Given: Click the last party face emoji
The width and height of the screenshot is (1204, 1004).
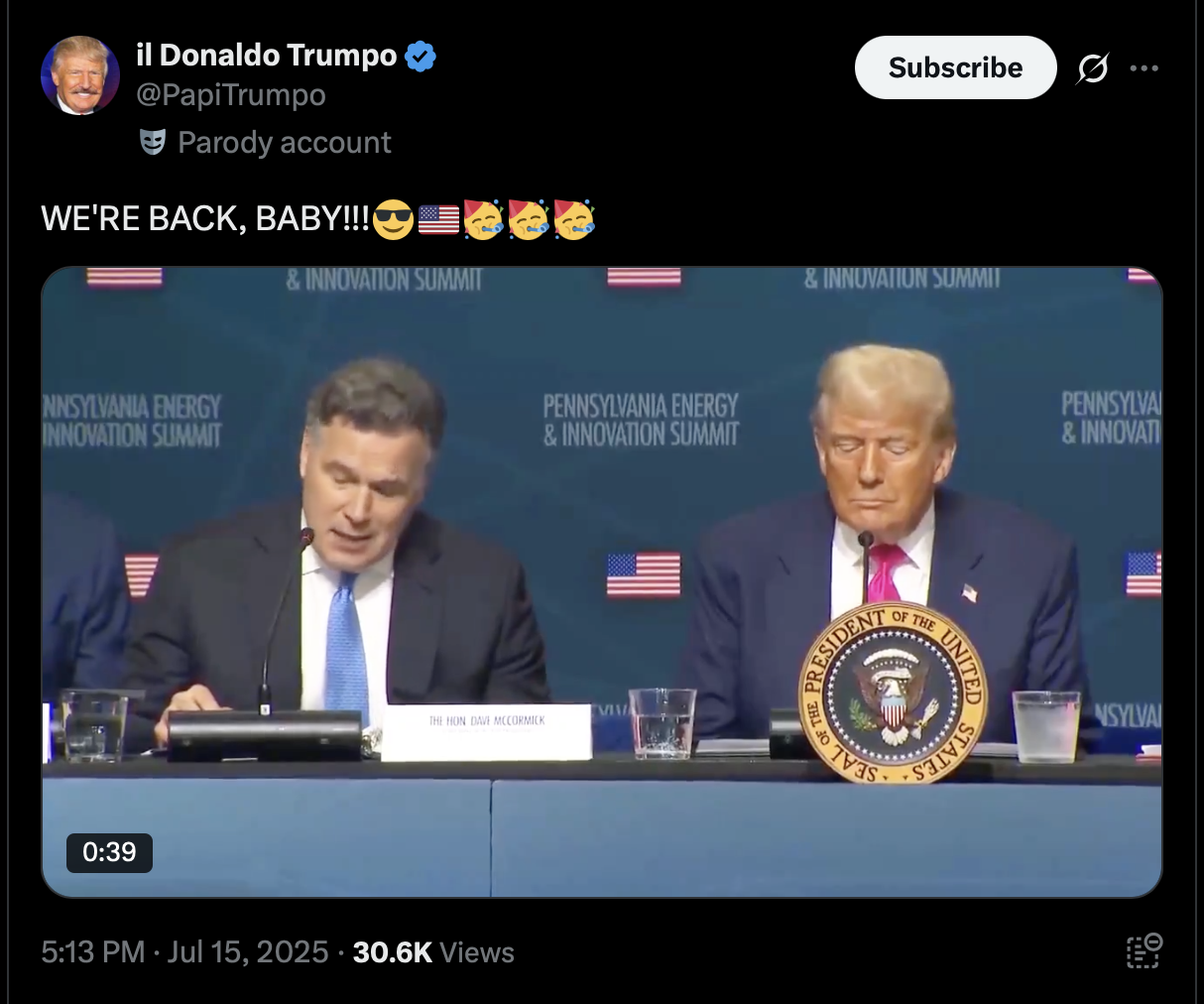Looking at the screenshot, I should (573, 218).
